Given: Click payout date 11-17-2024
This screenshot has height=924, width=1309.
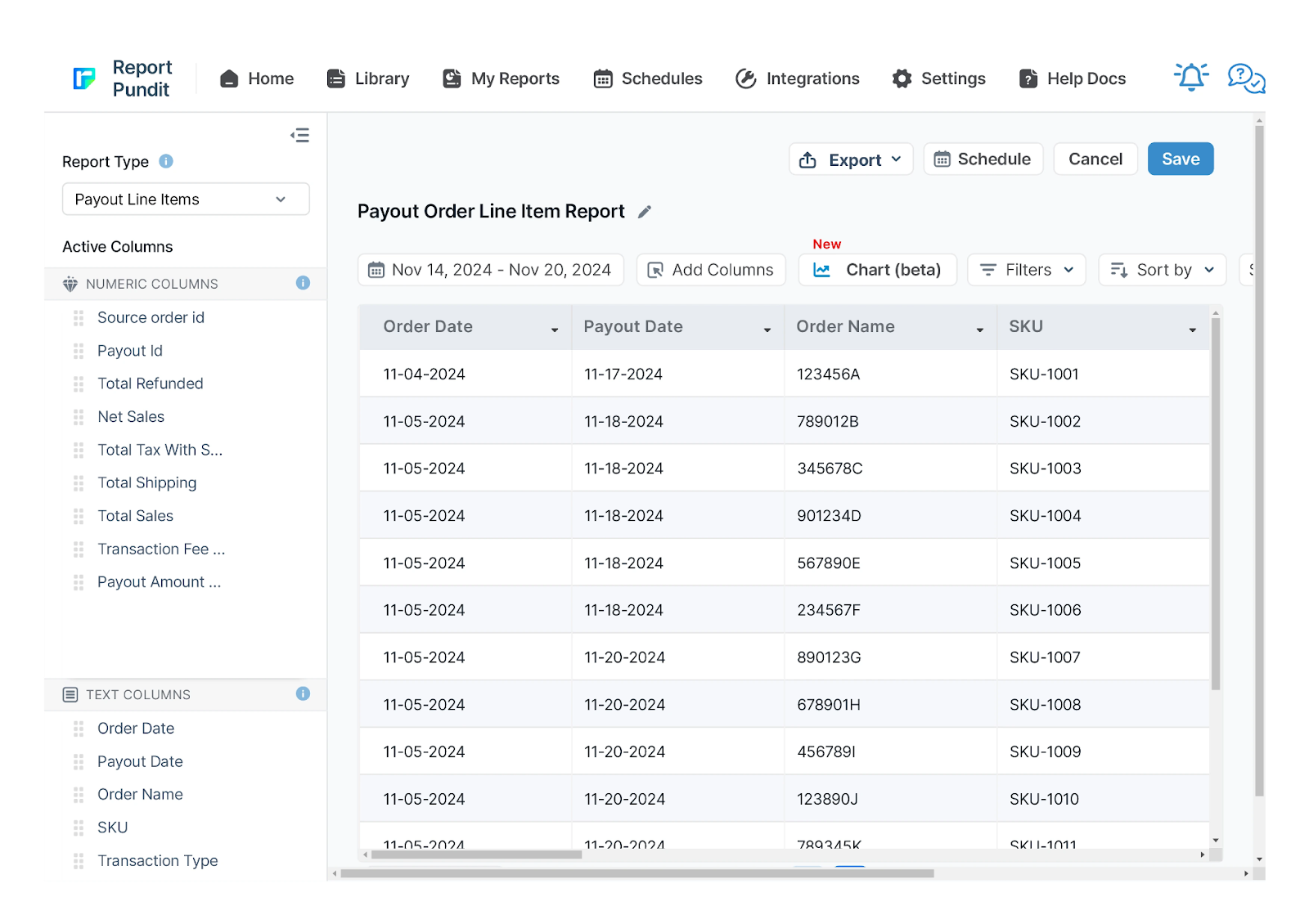Looking at the screenshot, I should [x=623, y=375].
